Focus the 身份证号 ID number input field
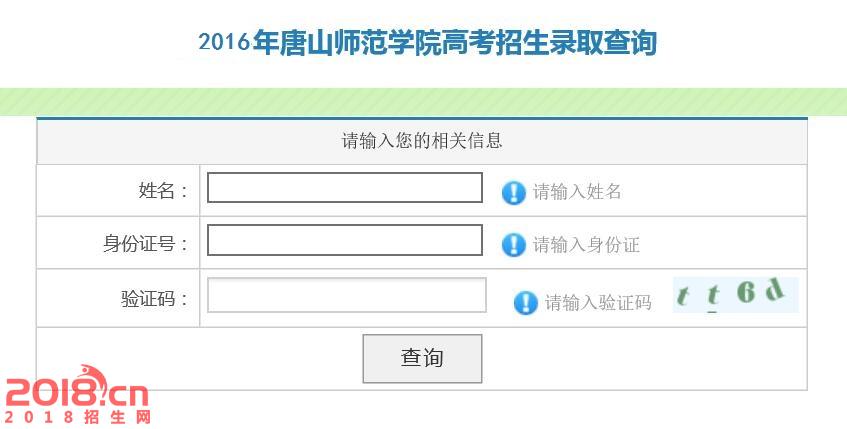Screen dimensions: 847x429 tap(344, 240)
